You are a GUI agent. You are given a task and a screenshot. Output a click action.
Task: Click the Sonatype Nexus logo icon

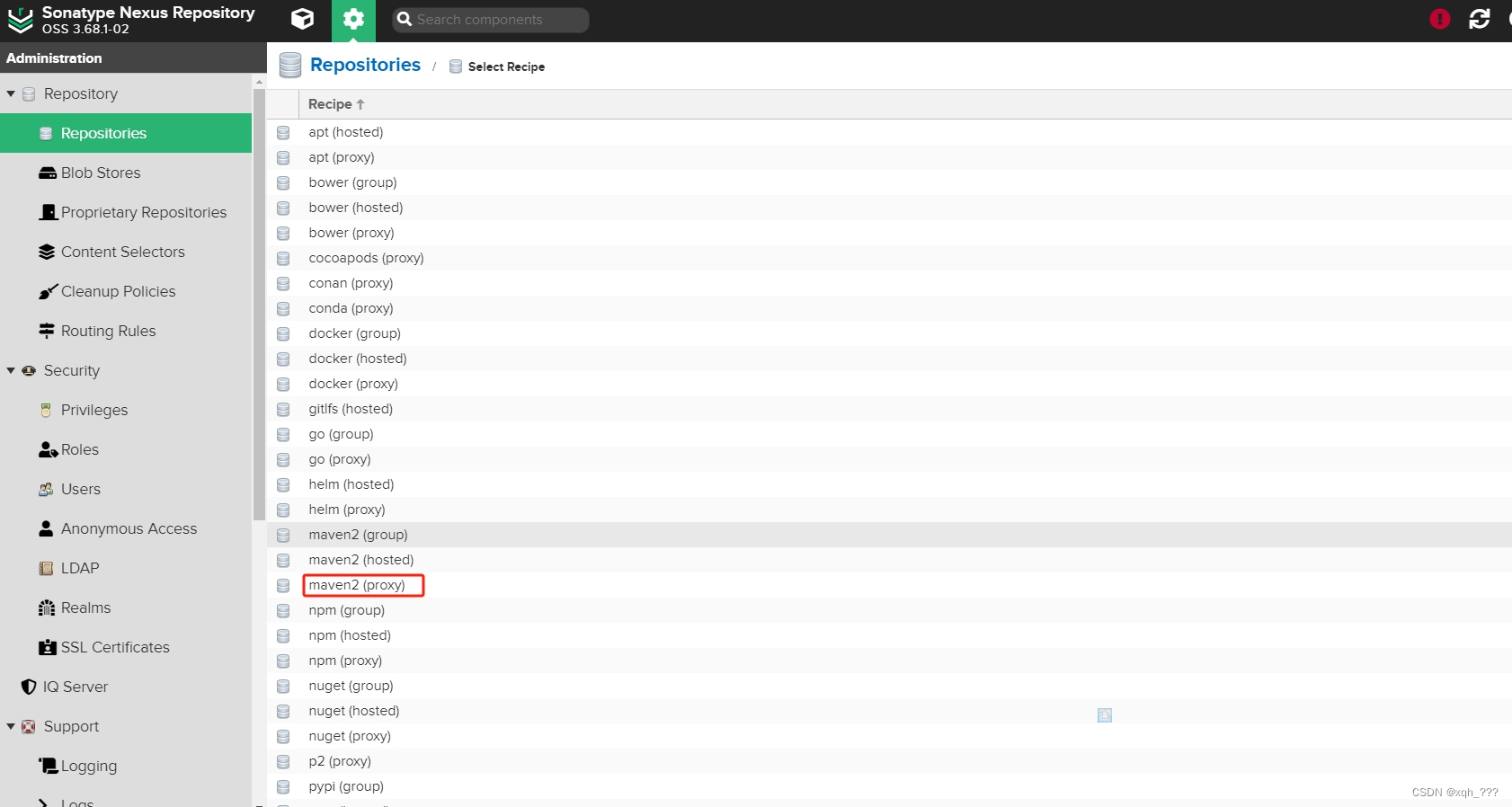click(x=20, y=20)
